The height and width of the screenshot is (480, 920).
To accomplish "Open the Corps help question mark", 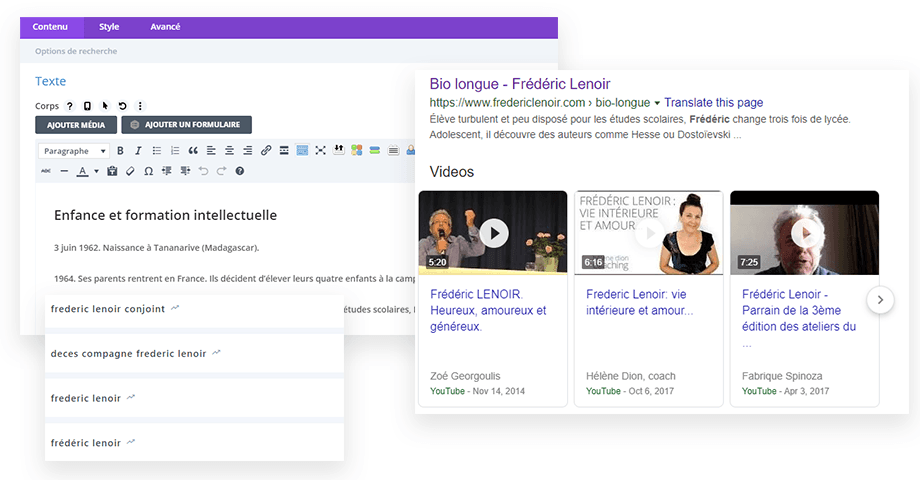I will point(70,106).
